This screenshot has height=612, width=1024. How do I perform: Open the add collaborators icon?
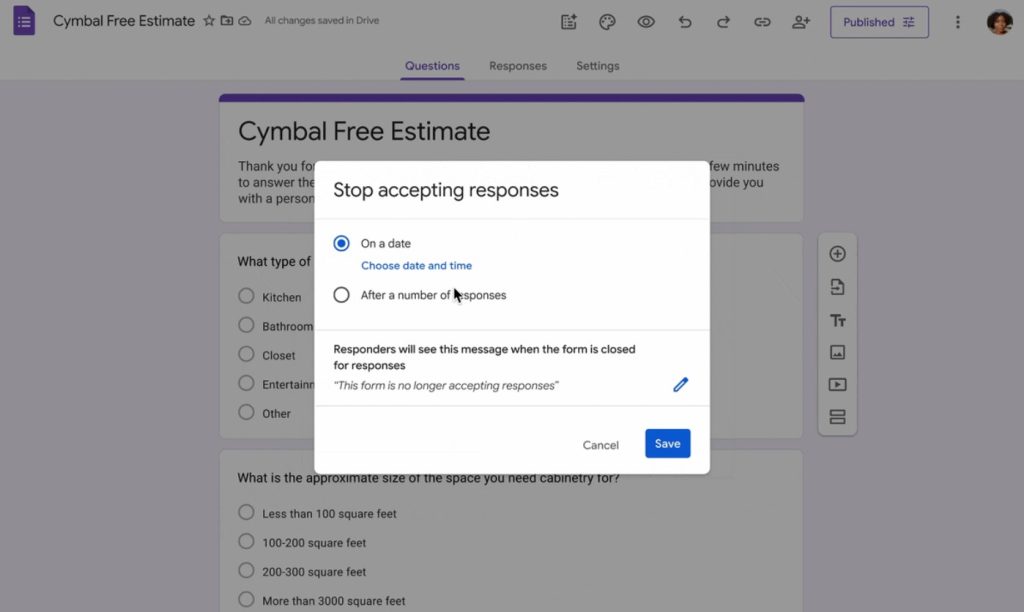click(800, 22)
